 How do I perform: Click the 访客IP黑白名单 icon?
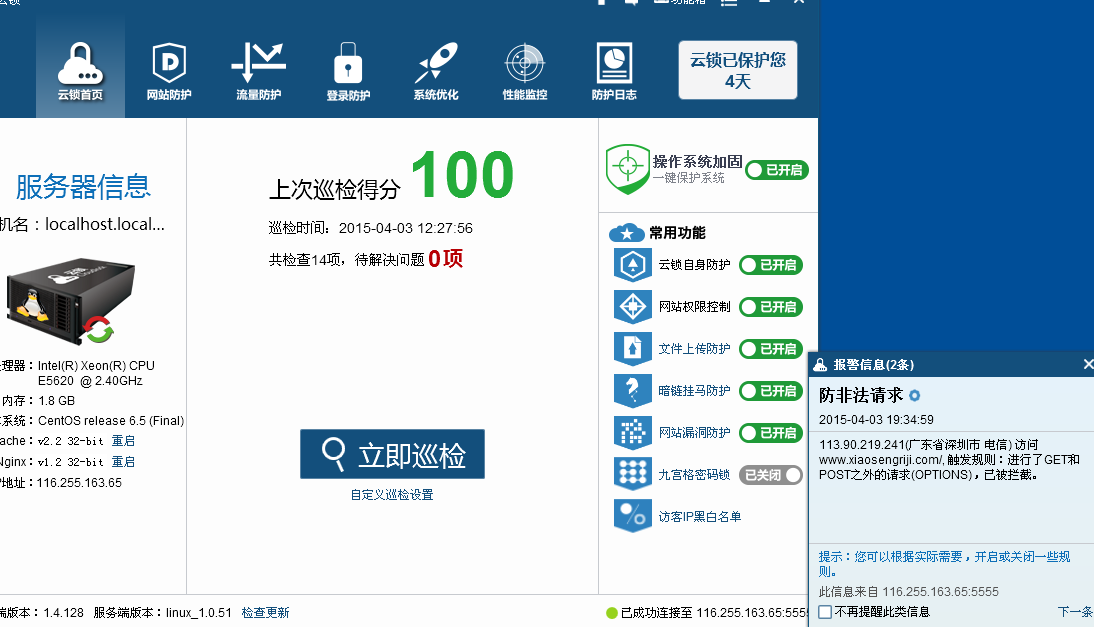pos(632,516)
